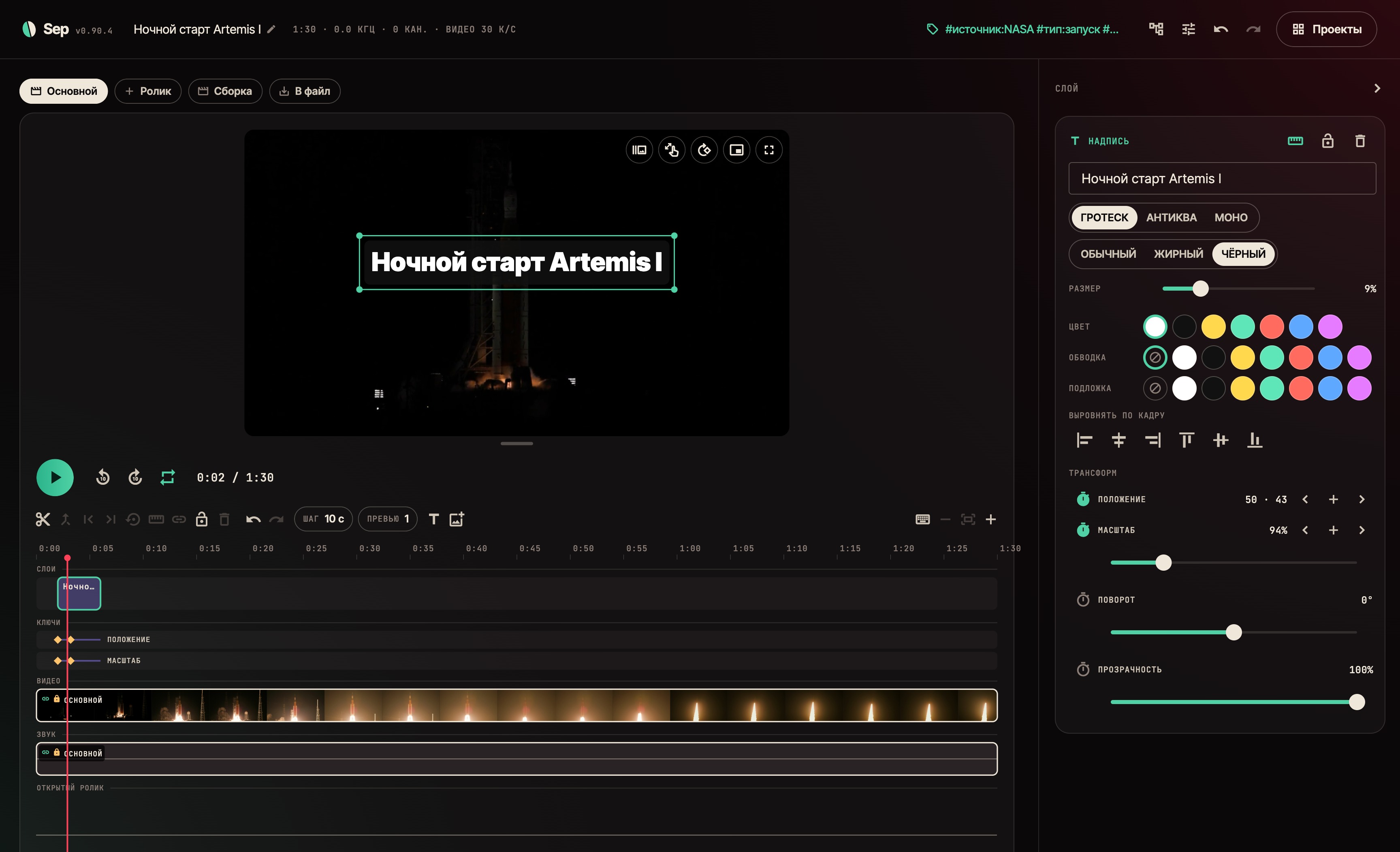Enable Поворот keyframe stopwatch
This screenshot has width=1400, height=852.
(x=1083, y=599)
